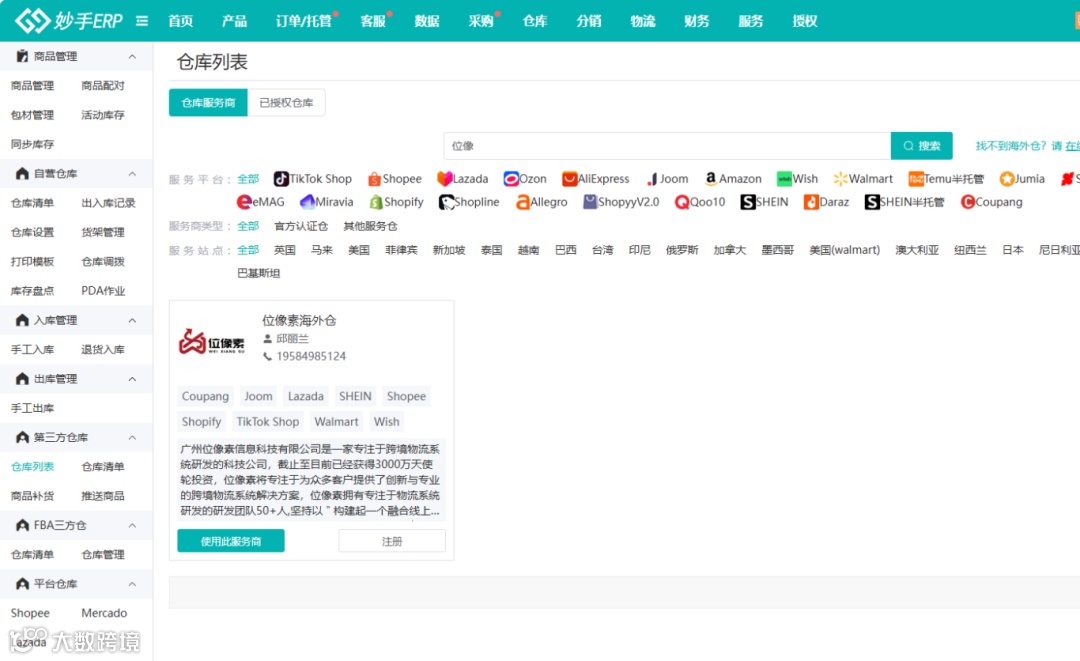Filter by Ozon platform
Viewport: 1080px width, 661px height.
[525, 179]
